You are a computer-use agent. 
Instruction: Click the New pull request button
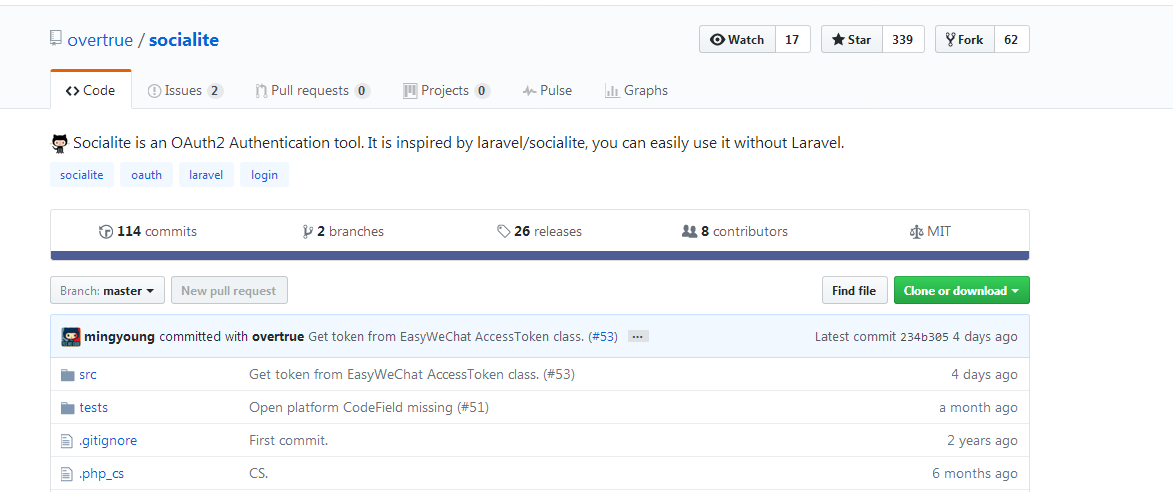229,291
